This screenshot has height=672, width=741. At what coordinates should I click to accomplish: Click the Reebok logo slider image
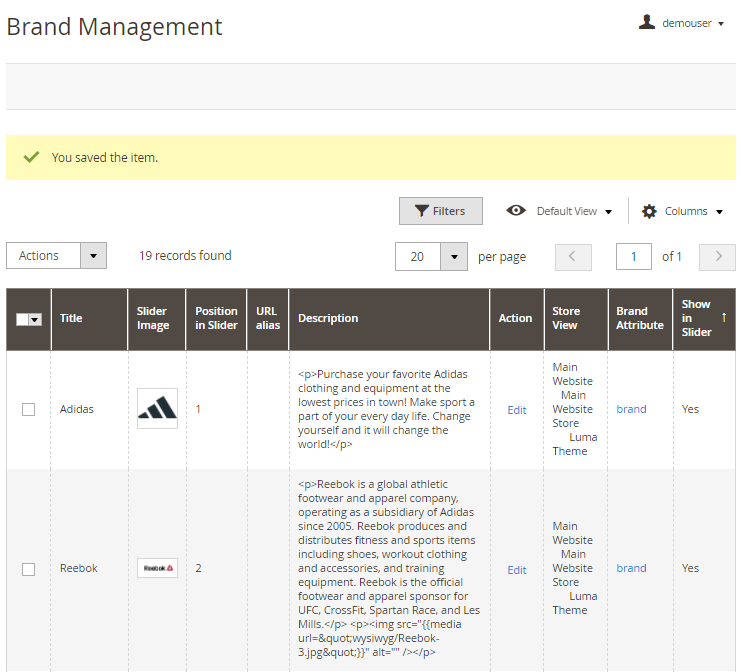click(x=157, y=568)
